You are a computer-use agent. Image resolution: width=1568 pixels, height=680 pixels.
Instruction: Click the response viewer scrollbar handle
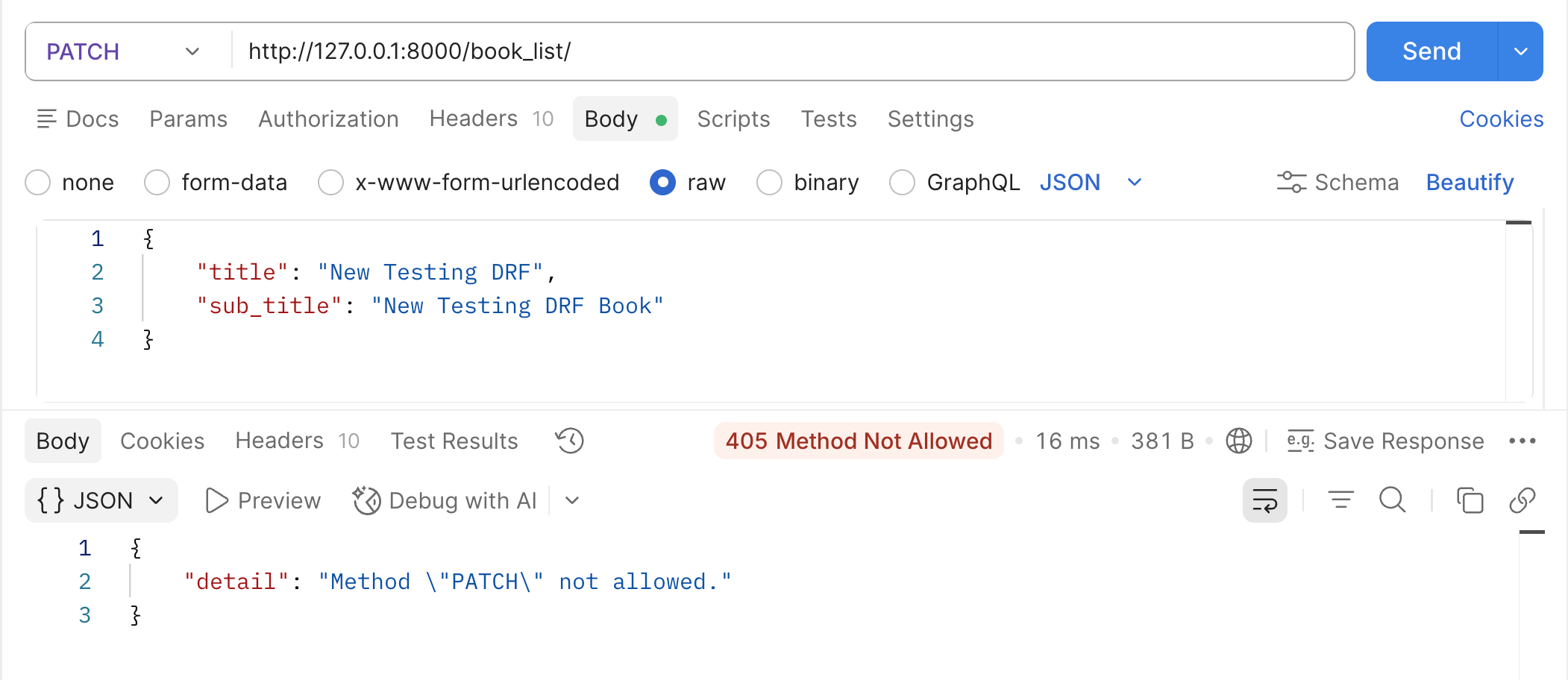pos(1531,532)
